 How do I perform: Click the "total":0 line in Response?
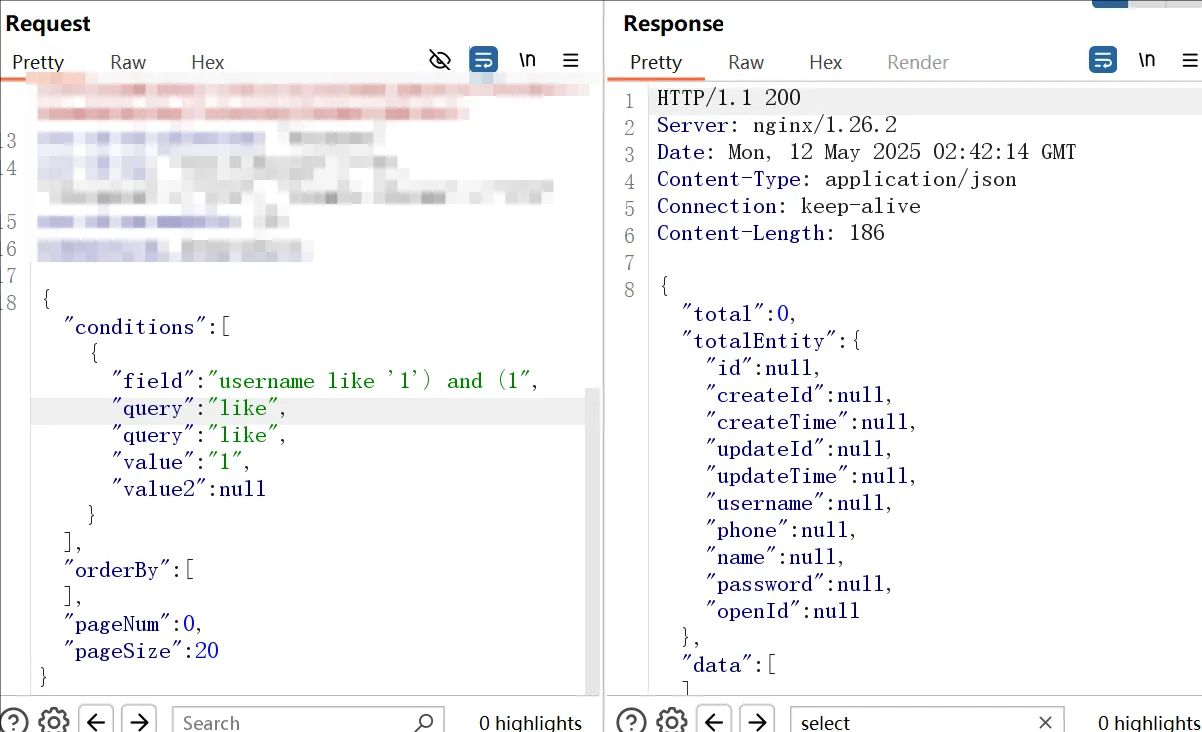coord(740,314)
